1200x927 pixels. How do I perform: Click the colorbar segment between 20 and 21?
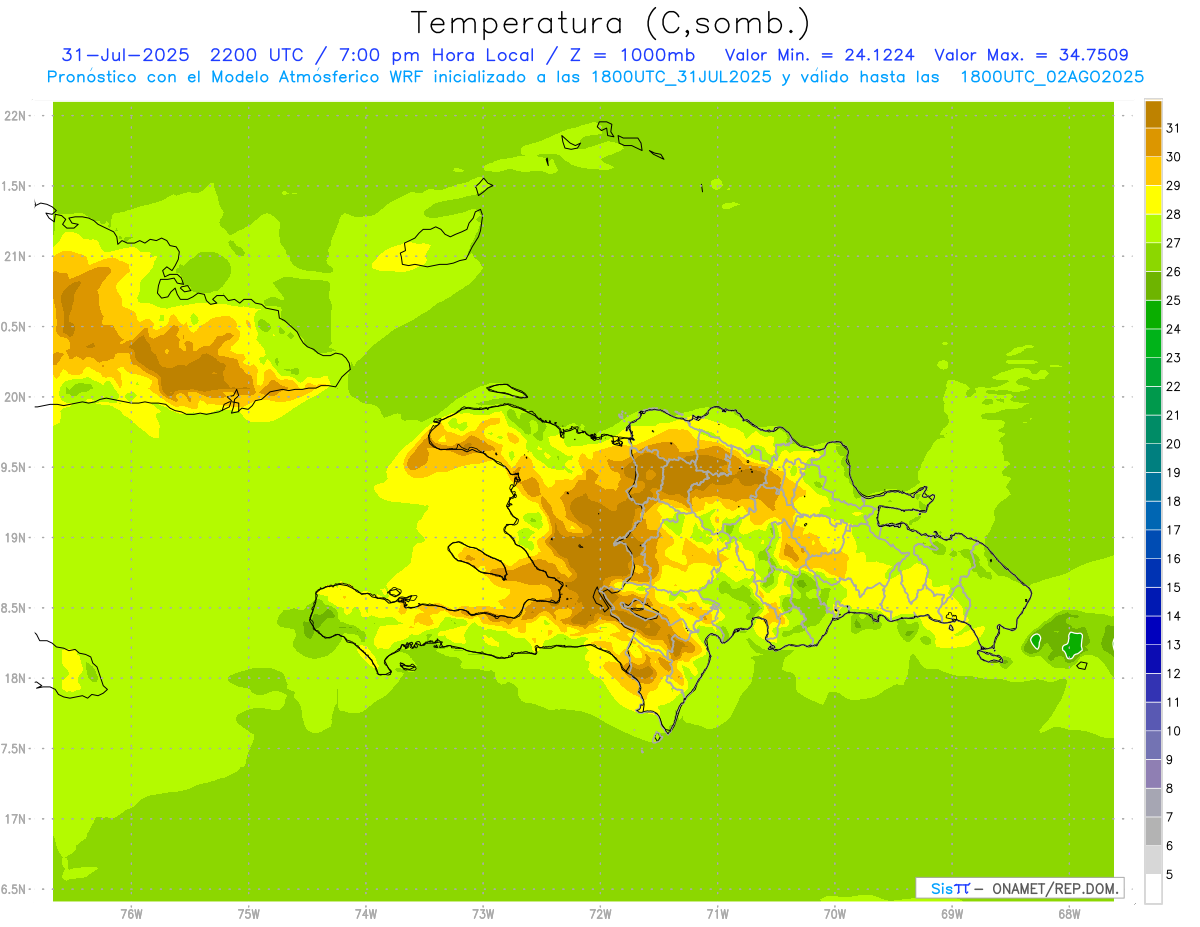tap(1153, 429)
